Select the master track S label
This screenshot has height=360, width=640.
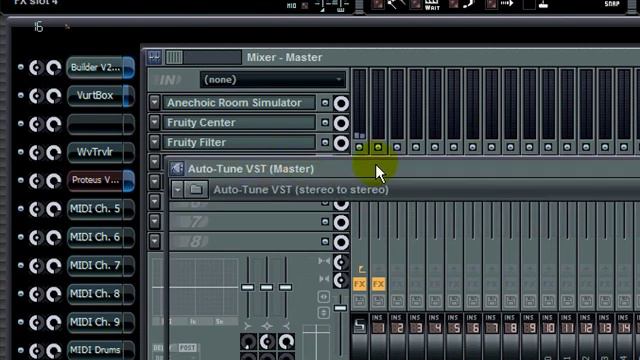(x=360, y=326)
